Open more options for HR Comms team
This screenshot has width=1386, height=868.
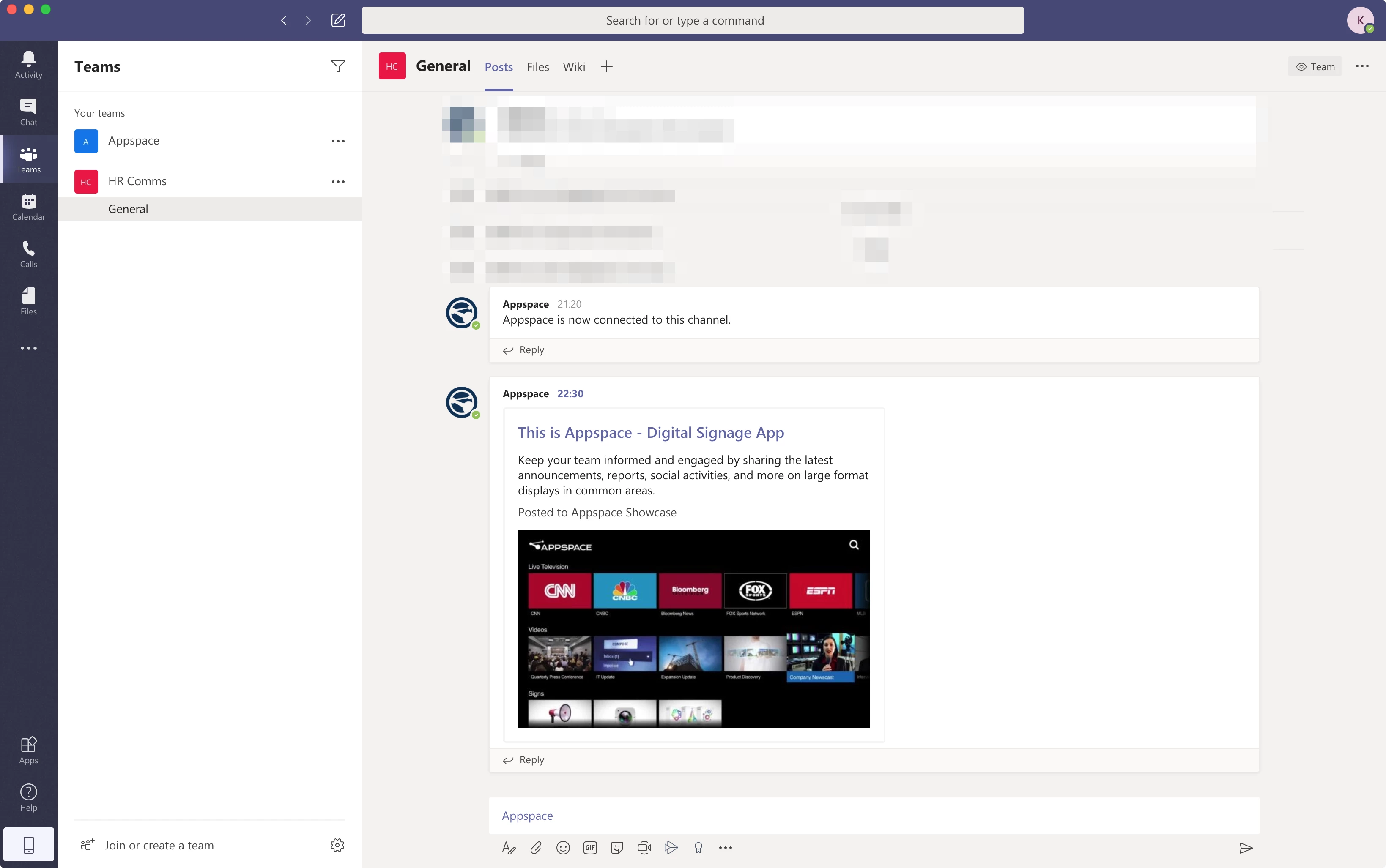(338, 182)
